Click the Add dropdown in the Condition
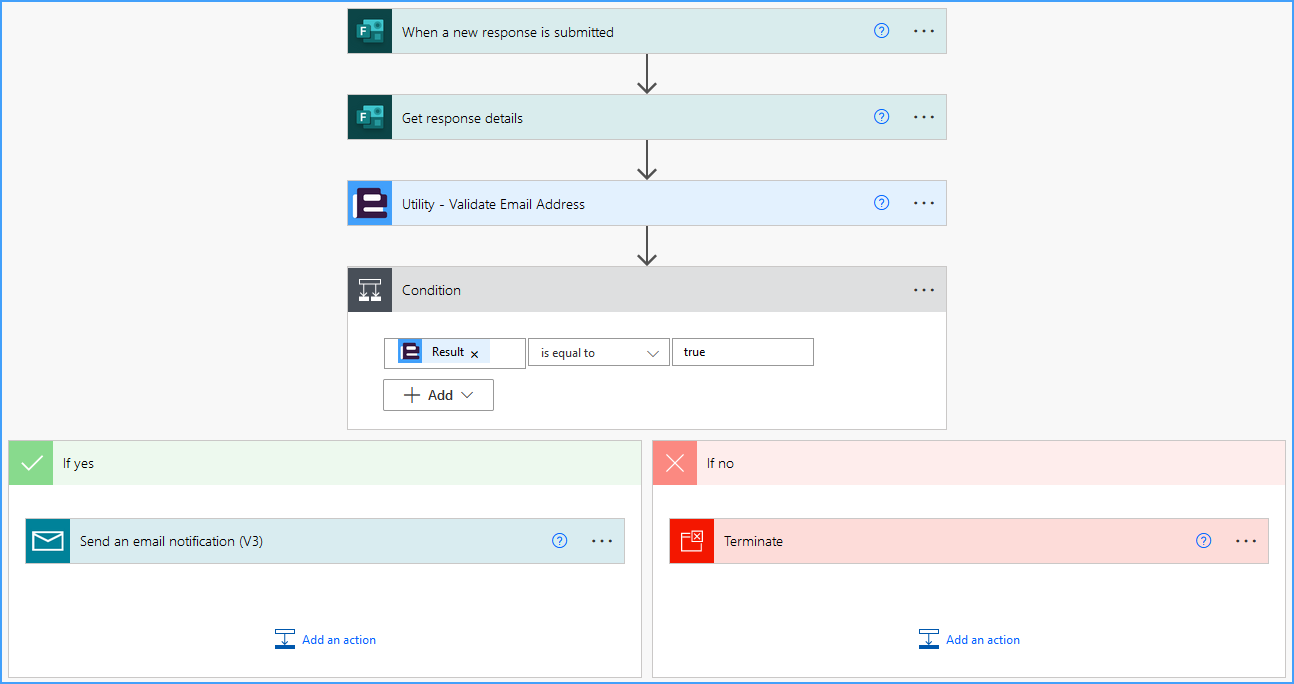 coord(438,395)
